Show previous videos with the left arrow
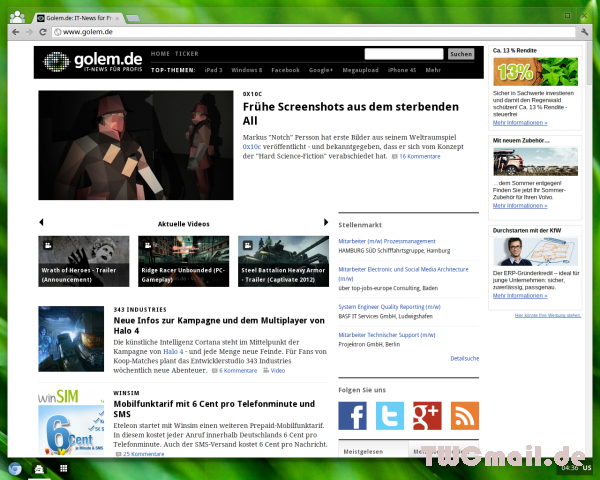The width and height of the screenshot is (600, 480). [x=41, y=222]
